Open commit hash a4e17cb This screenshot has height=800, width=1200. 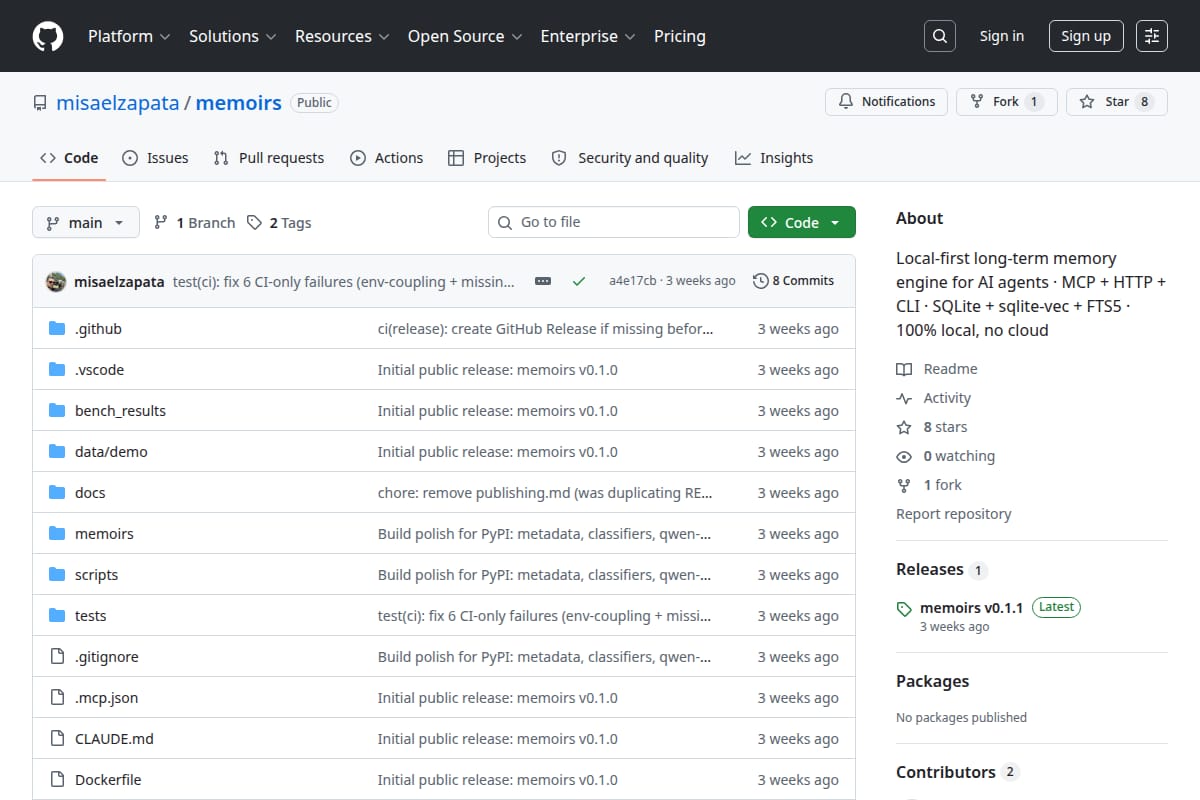click(x=632, y=281)
